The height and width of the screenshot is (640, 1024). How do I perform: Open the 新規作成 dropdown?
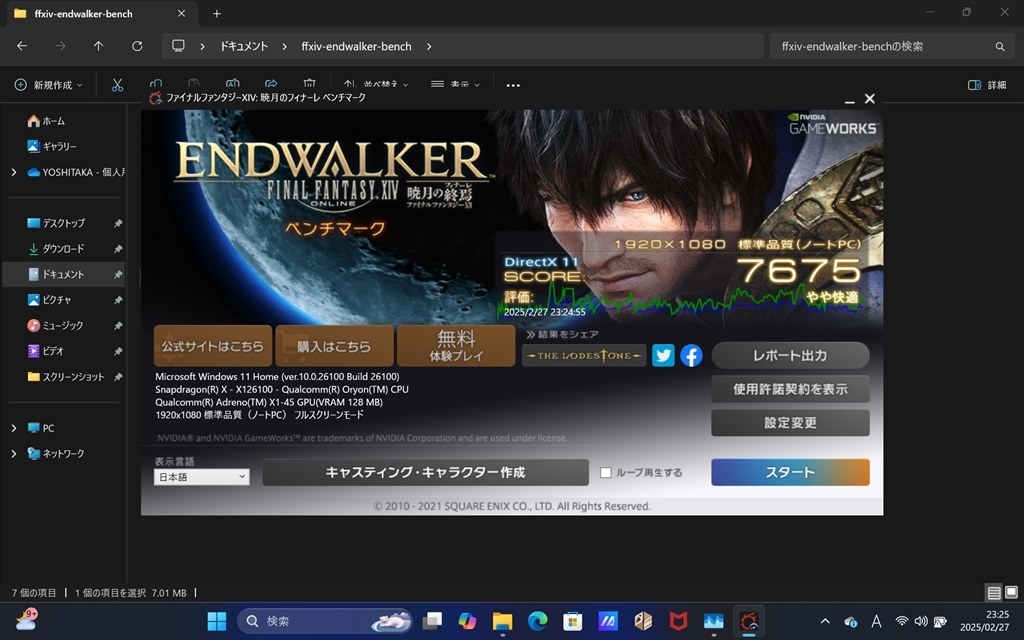pyautogui.click(x=46, y=85)
